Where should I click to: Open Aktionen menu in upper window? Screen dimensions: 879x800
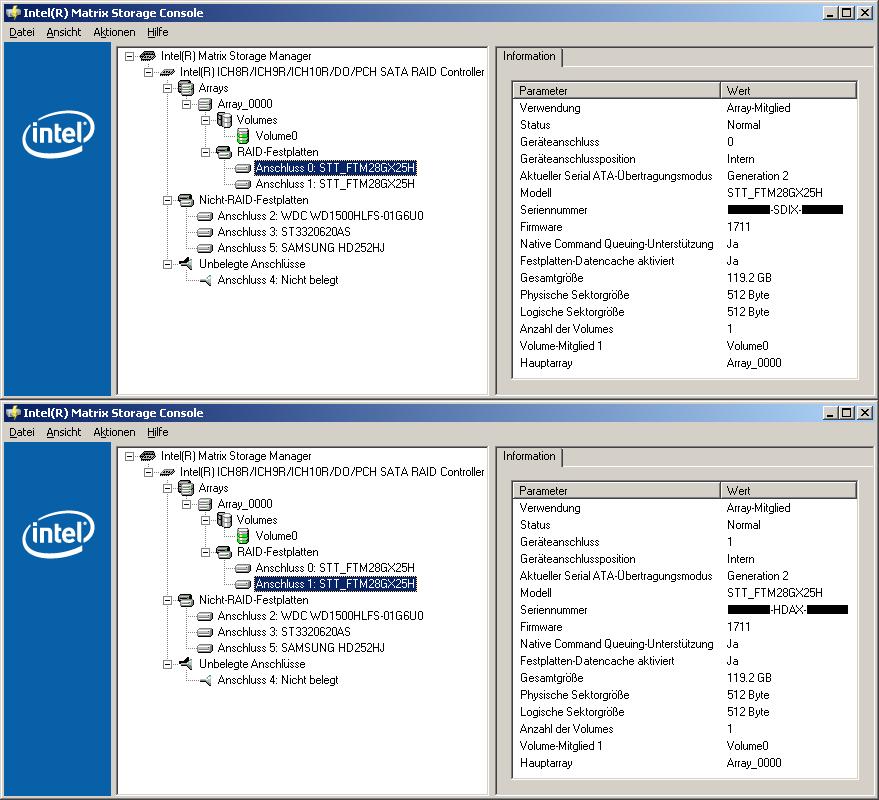114,33
